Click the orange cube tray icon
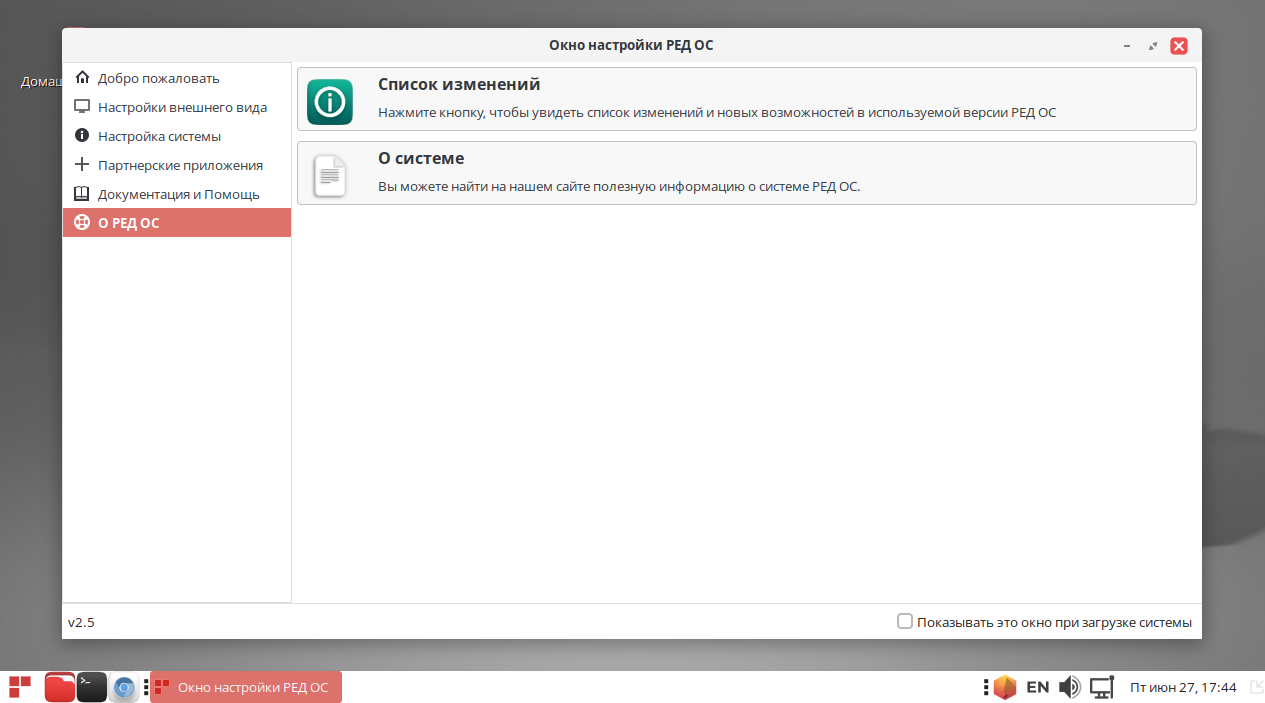This screenshot has width=1265, height=703. [1004, 687]
